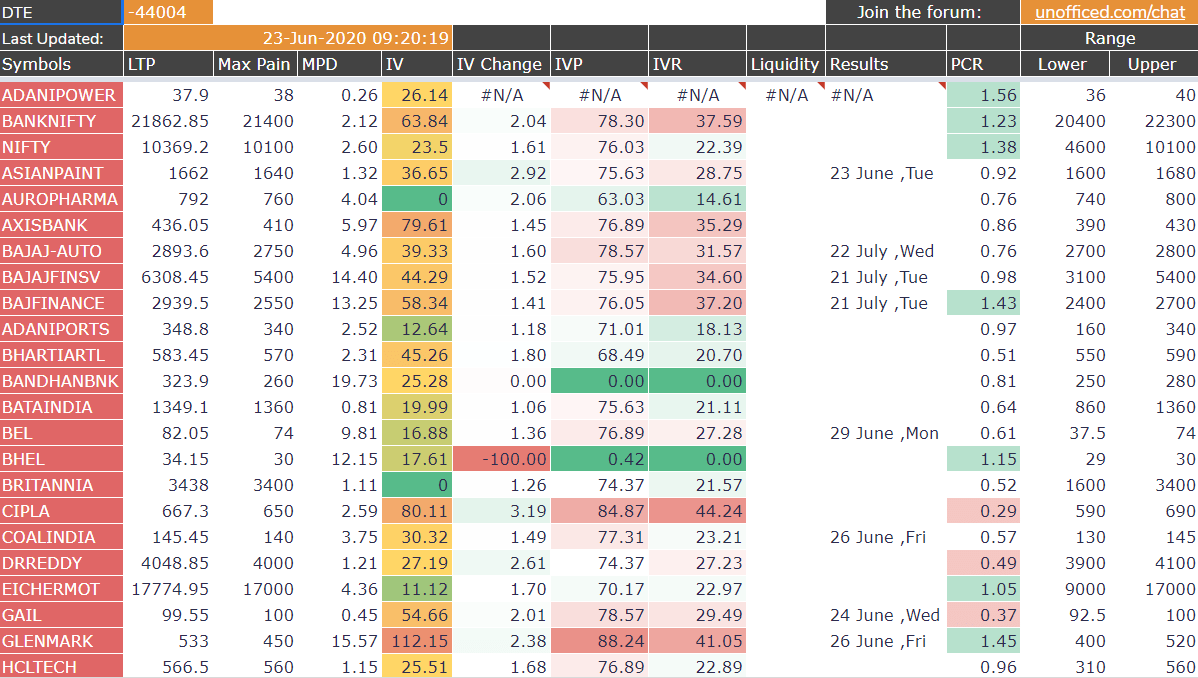
Task: Select the green zero IV cell for AUROPHARMA
Action: [416, 199]
